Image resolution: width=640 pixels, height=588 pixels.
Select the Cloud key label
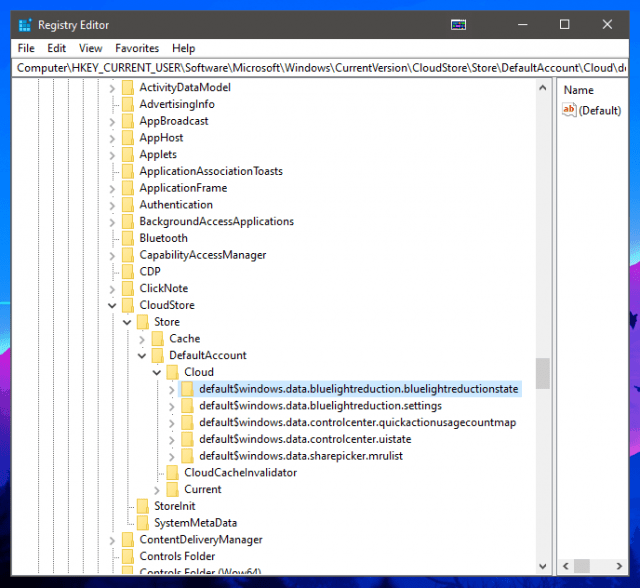(x=199, y=372)
